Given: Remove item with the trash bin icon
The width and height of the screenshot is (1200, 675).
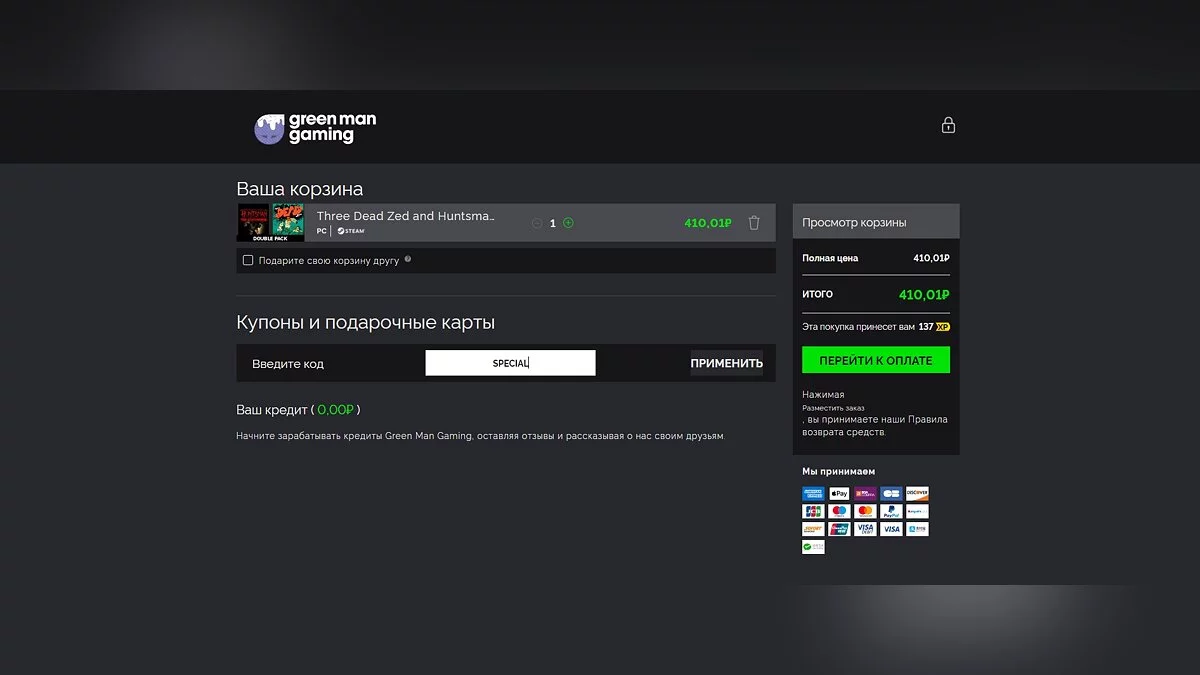Looking at the screenshot, I should pos(754,223).
